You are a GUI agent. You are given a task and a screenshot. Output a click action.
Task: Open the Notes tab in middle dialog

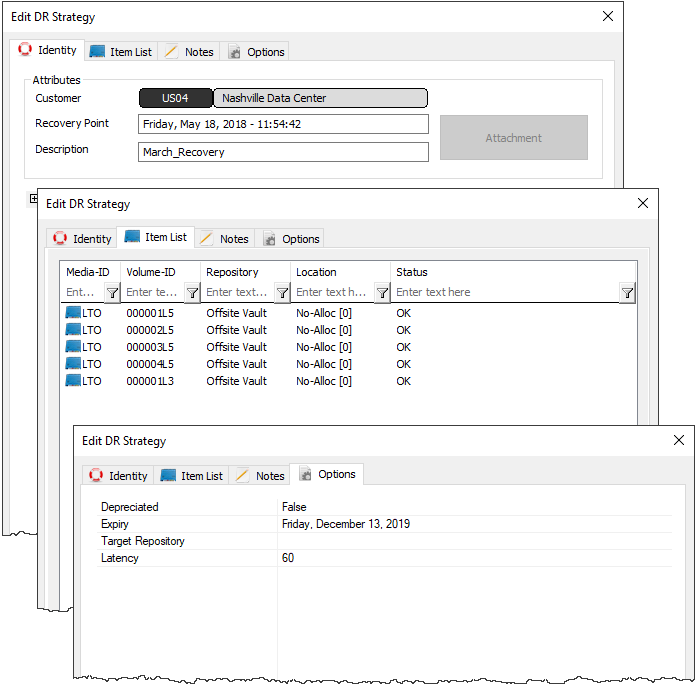click(225, 239)
